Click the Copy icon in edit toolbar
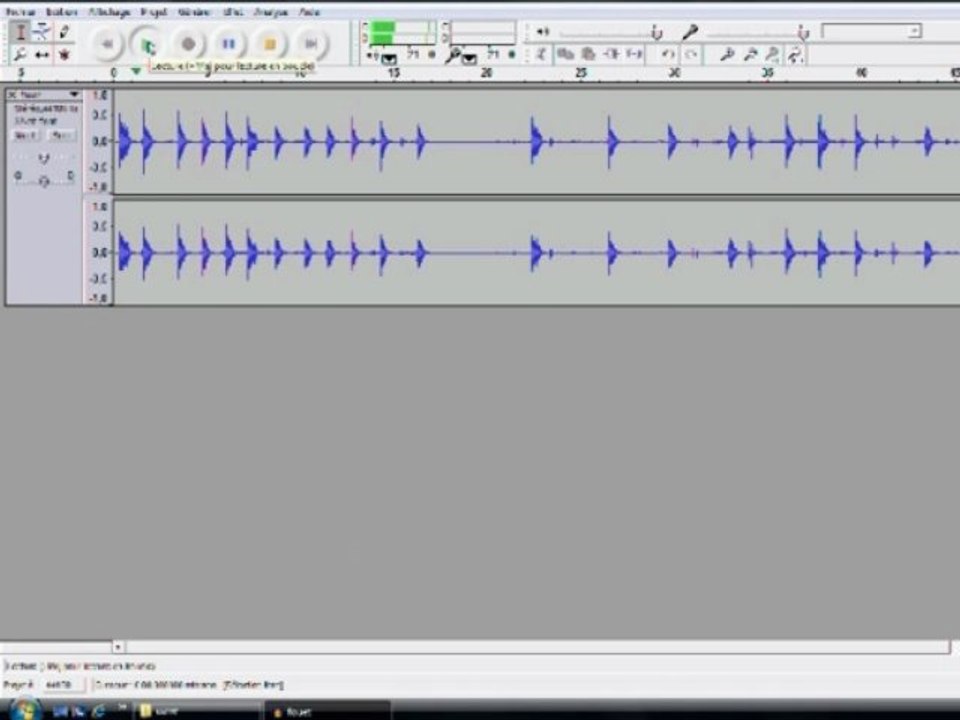 564,54
